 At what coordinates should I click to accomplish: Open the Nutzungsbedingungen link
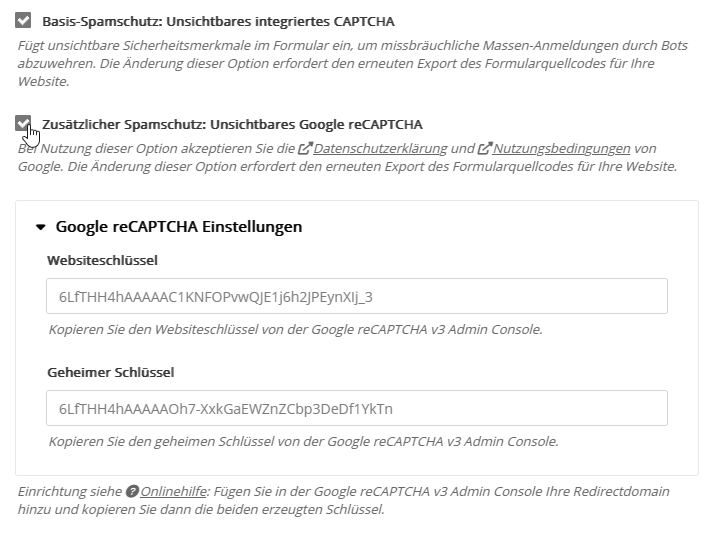562,149
